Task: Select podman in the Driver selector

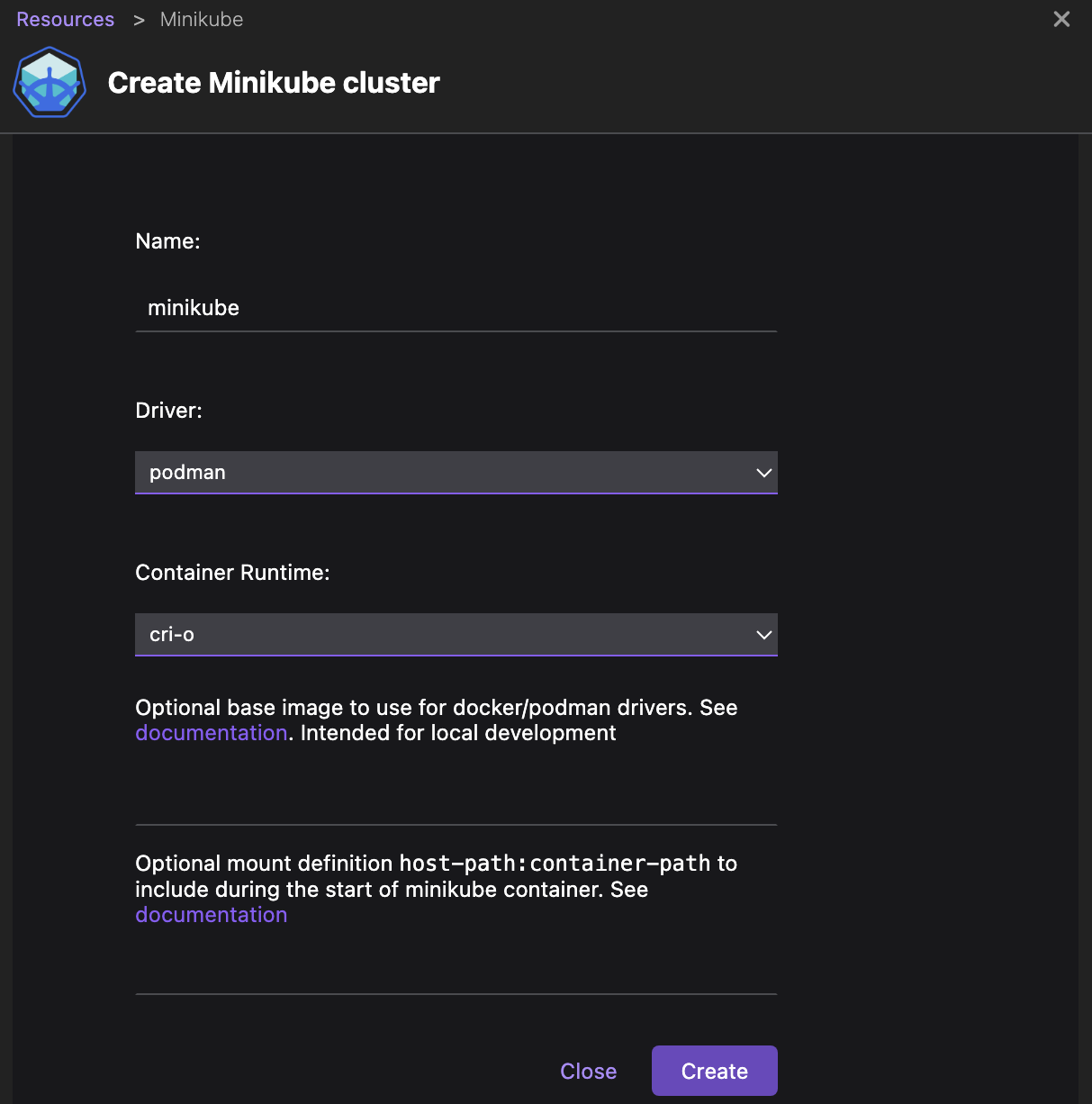Action: tap(456, 472)
